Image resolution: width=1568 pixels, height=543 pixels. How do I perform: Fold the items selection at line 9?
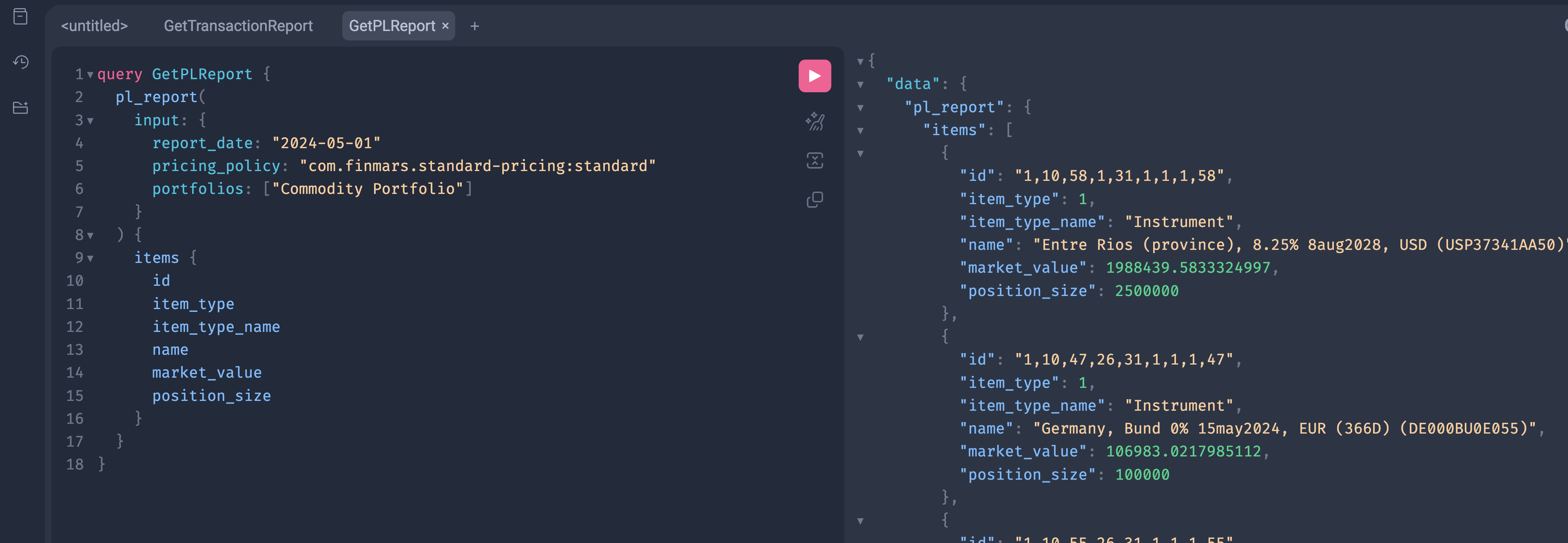(x=90, y=258)
